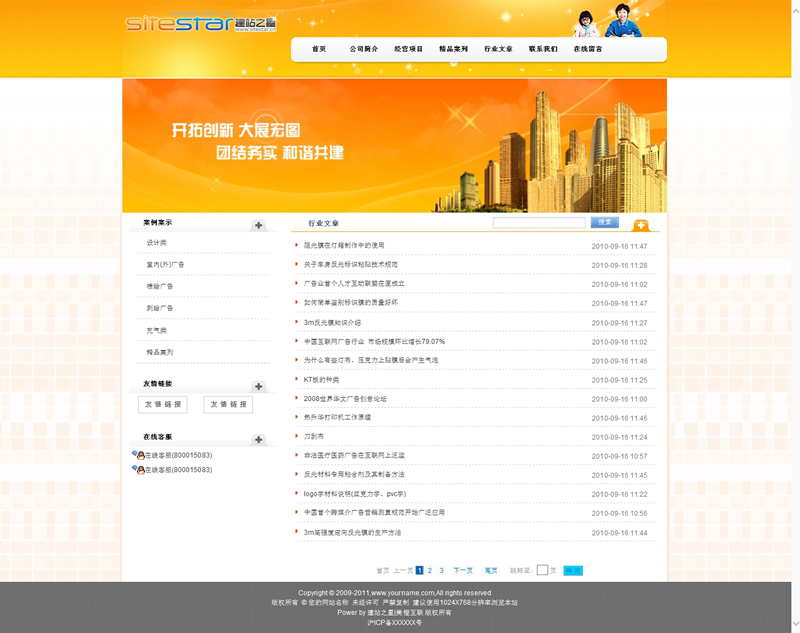Click the plus icon beside 在线客服
The image size is (800, 633).
259,440
